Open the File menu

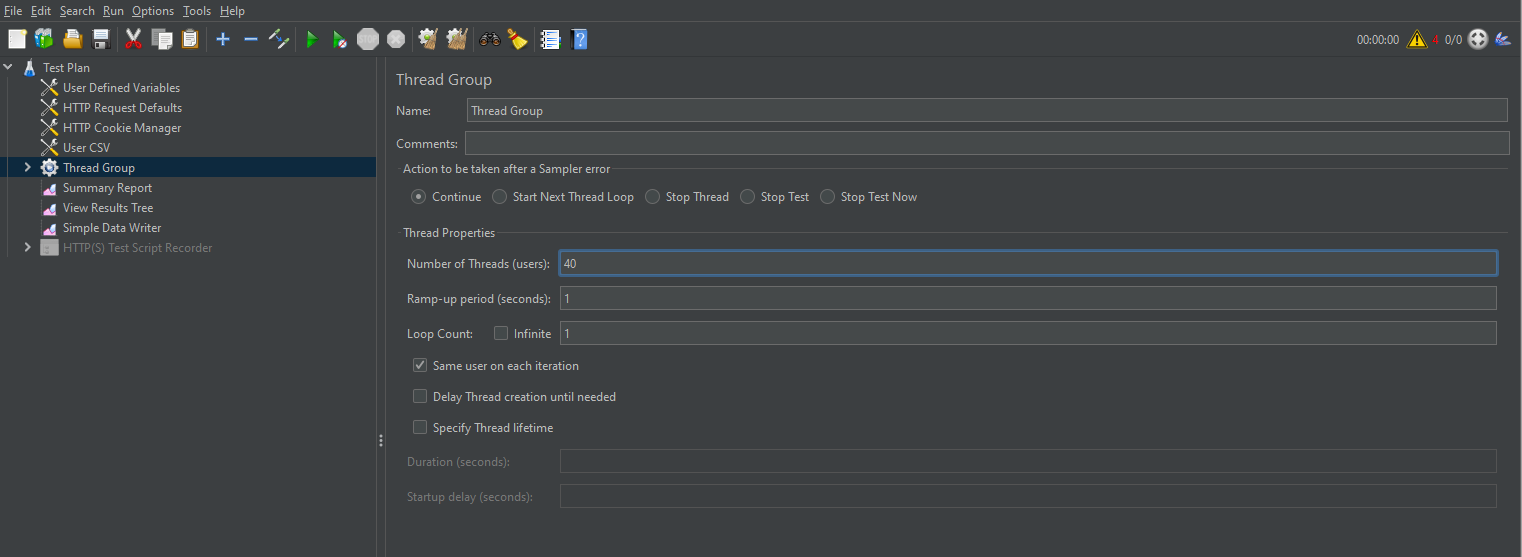(13, 11)
